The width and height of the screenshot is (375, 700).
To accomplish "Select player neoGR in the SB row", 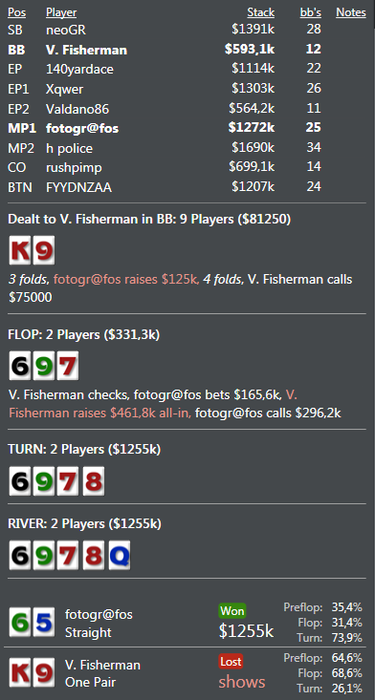I will pyautogui.click(x=66, y=30).
